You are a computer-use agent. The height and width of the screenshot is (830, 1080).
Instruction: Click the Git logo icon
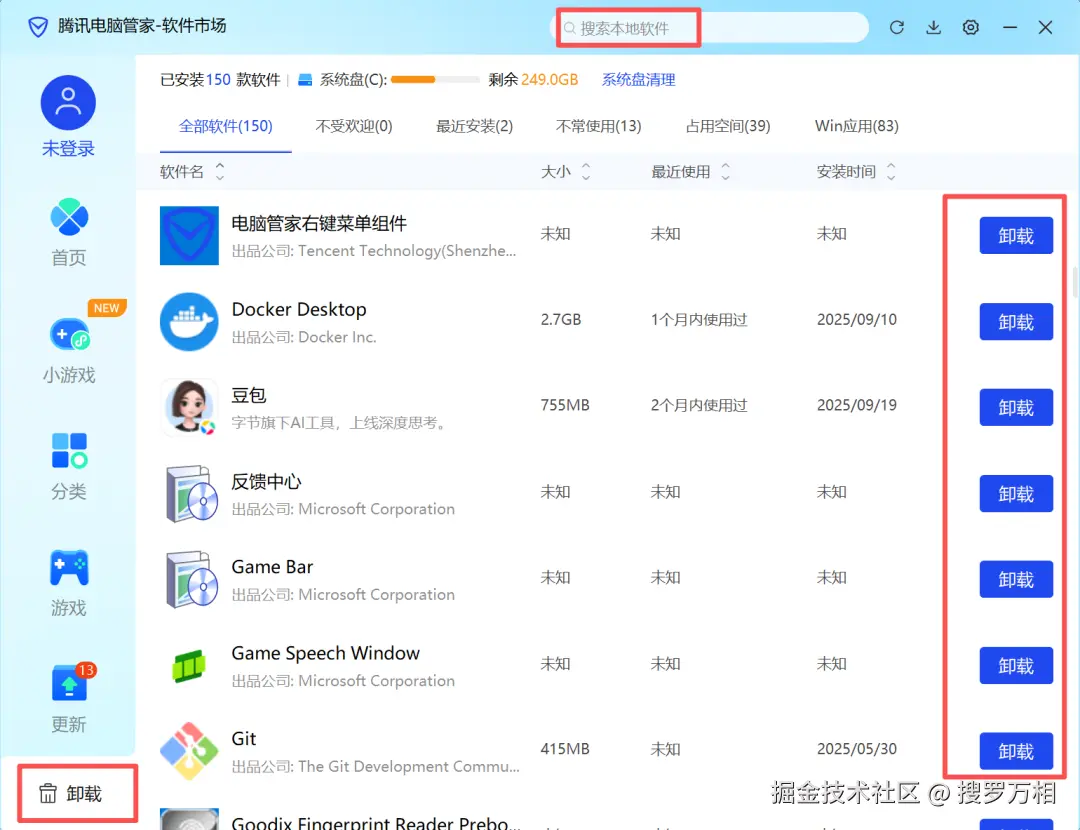(x=189, y=751)
